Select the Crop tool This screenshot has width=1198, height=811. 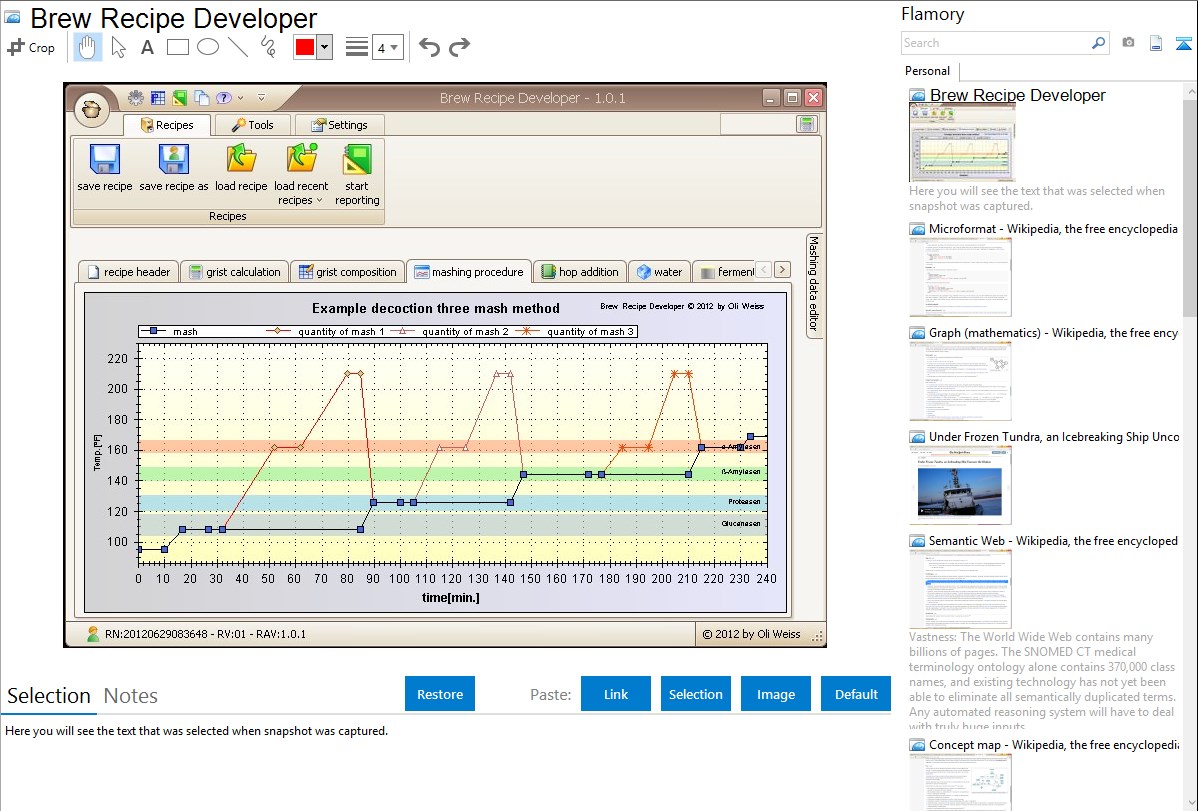click(x=31, y=47)
